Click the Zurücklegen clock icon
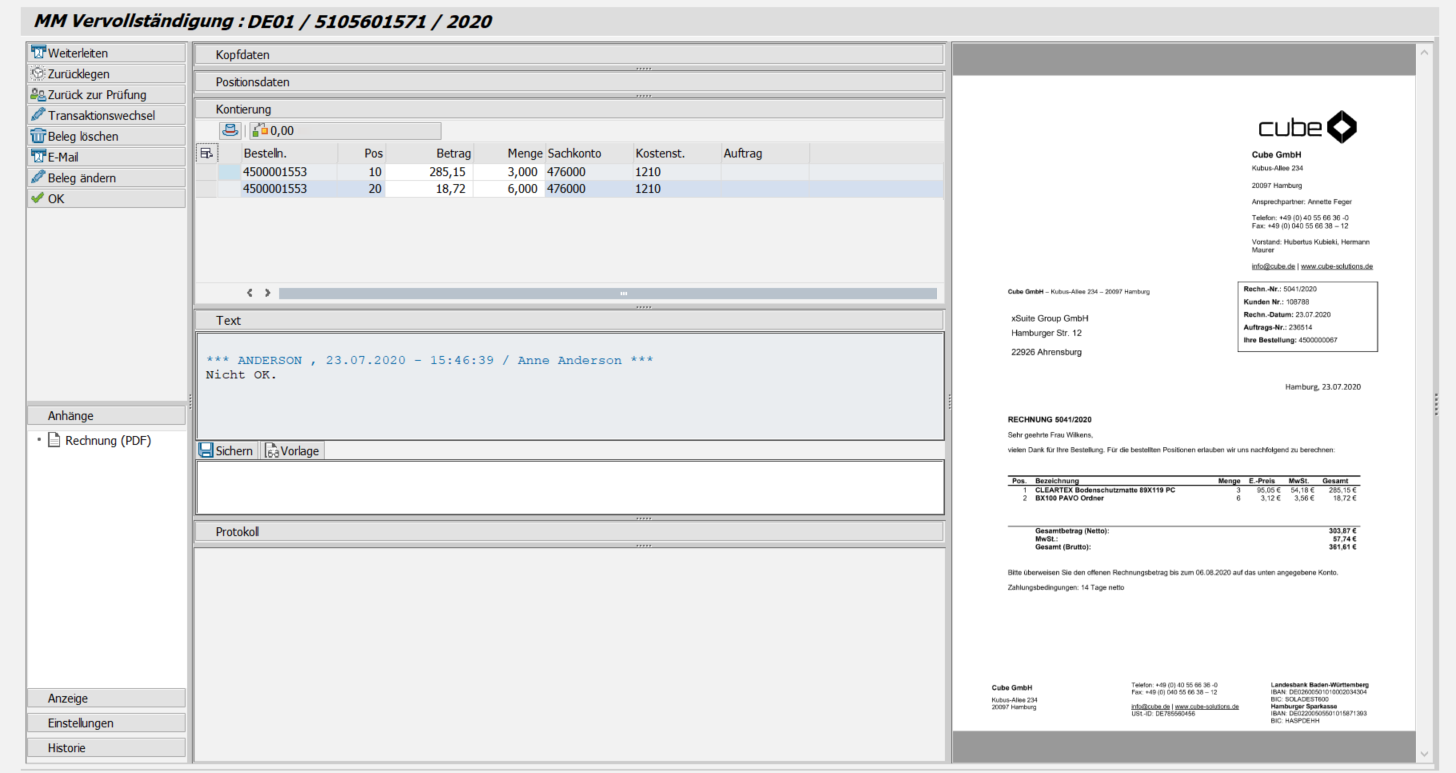Viewport: 1456px width, 773px height. click(x=38, y=73)
